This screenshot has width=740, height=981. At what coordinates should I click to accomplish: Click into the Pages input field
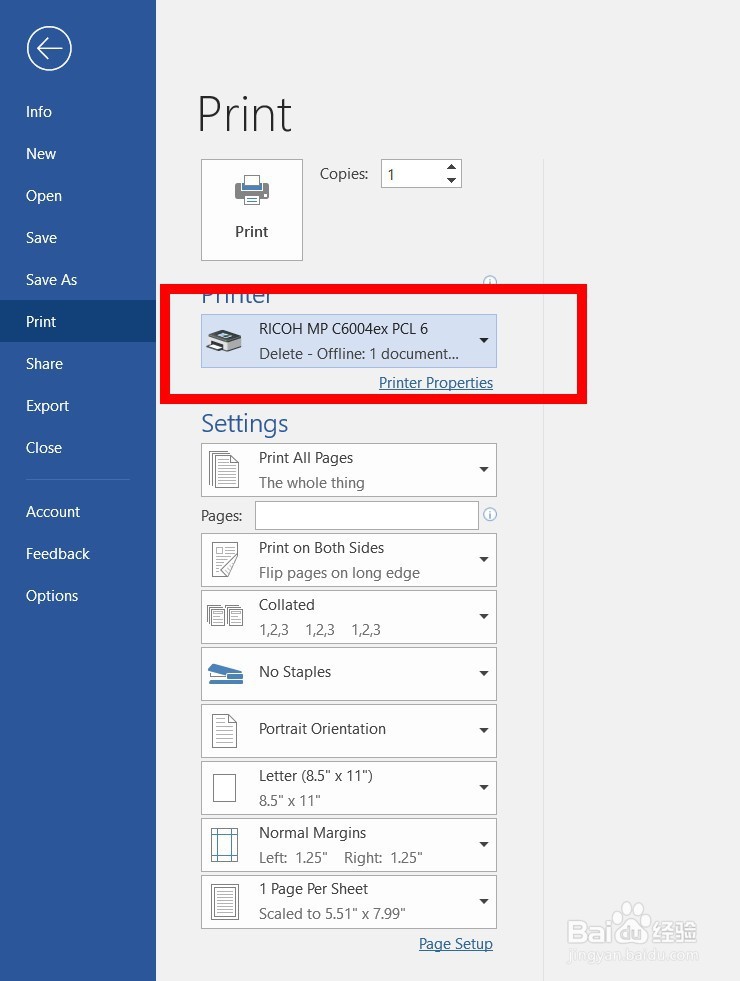[x=367, y=515]
